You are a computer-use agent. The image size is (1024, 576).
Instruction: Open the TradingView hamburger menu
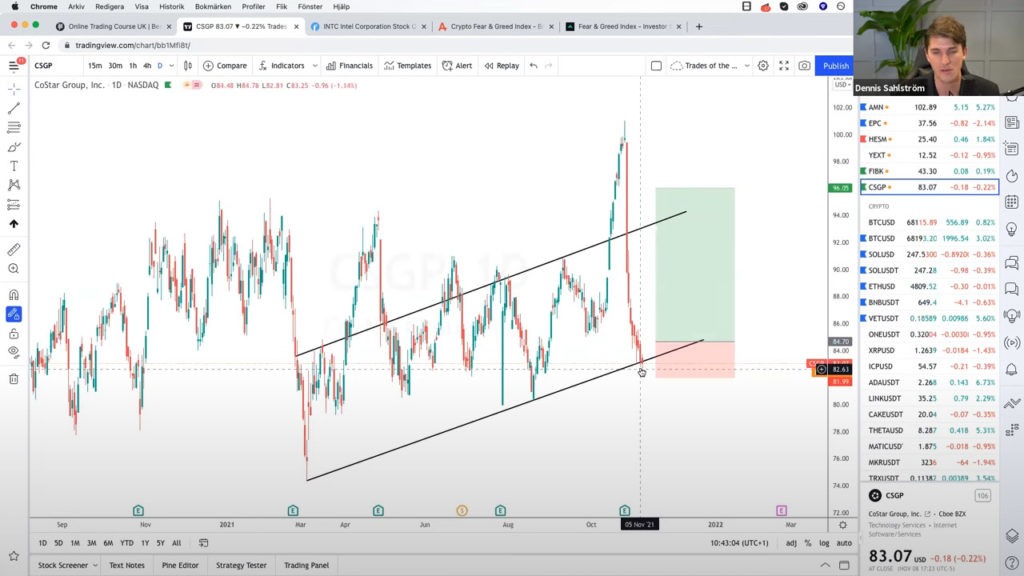pyautogui.click(x=14, y=65)
